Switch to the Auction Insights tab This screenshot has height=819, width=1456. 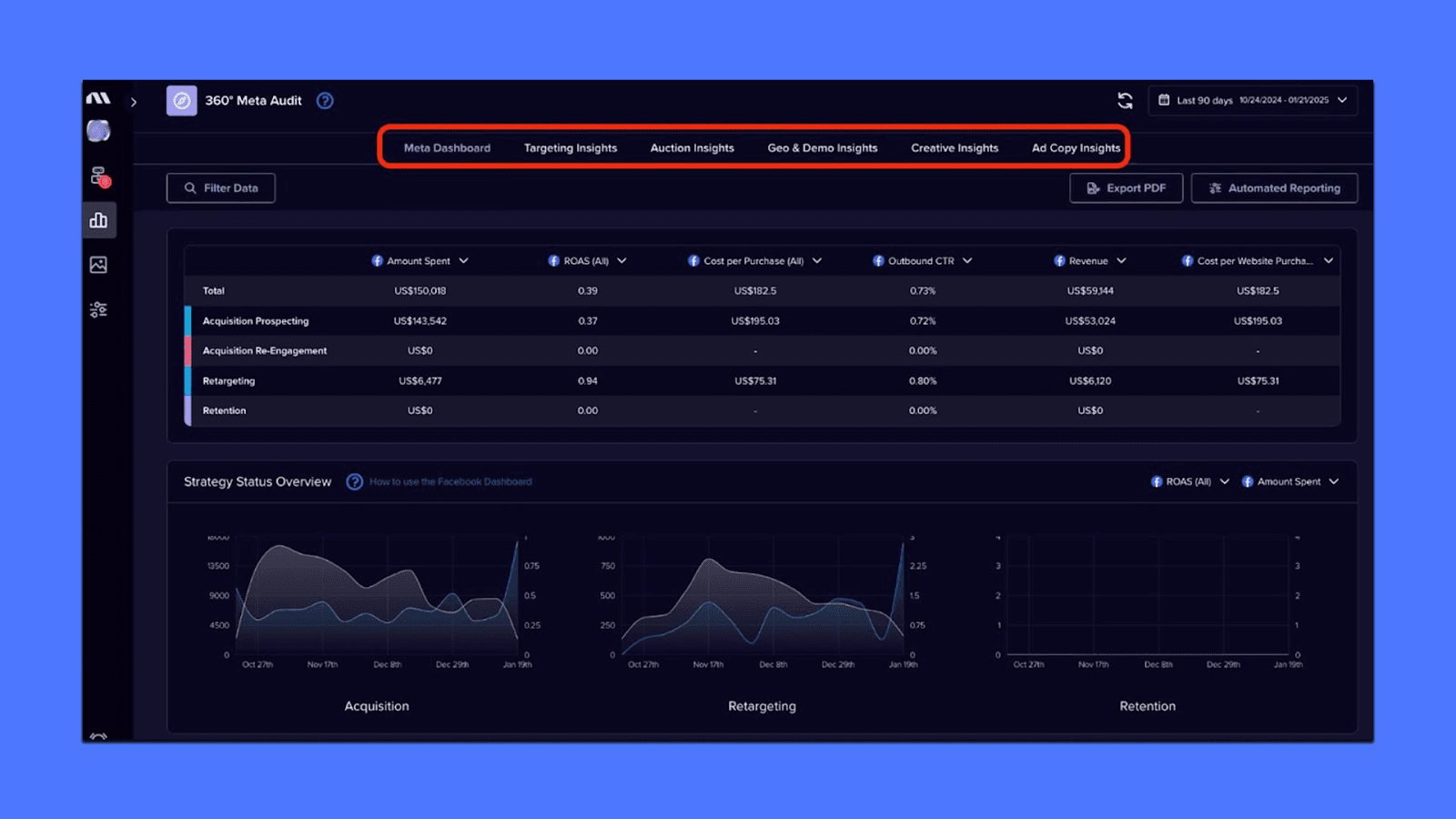[692, 147]
